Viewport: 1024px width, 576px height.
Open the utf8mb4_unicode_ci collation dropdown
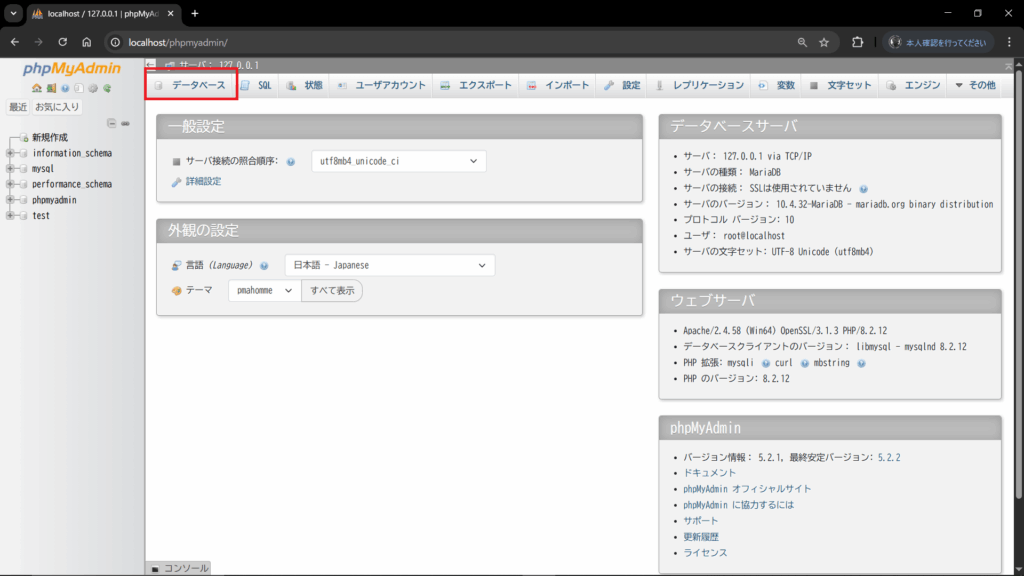click(x=398, y=161)
